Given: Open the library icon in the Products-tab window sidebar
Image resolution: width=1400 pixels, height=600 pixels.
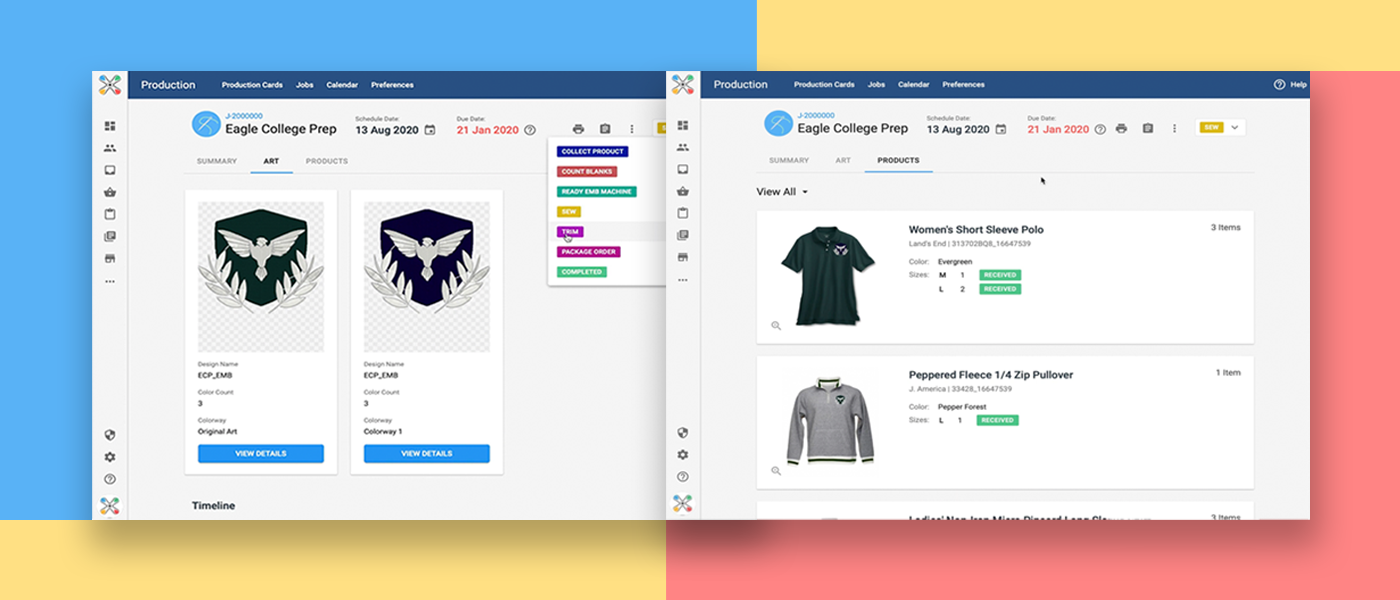Looking at the screenshot, I should [x=683, y=235].
